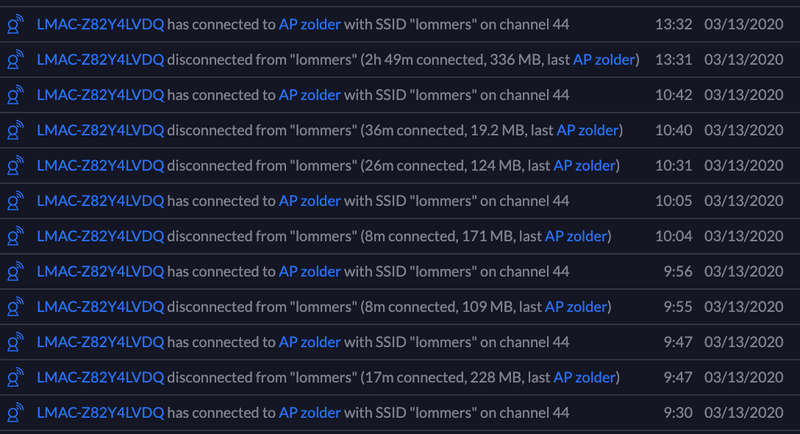Open AP zolder link in the 13:31 disconnect event

click(x=604, y=60)
